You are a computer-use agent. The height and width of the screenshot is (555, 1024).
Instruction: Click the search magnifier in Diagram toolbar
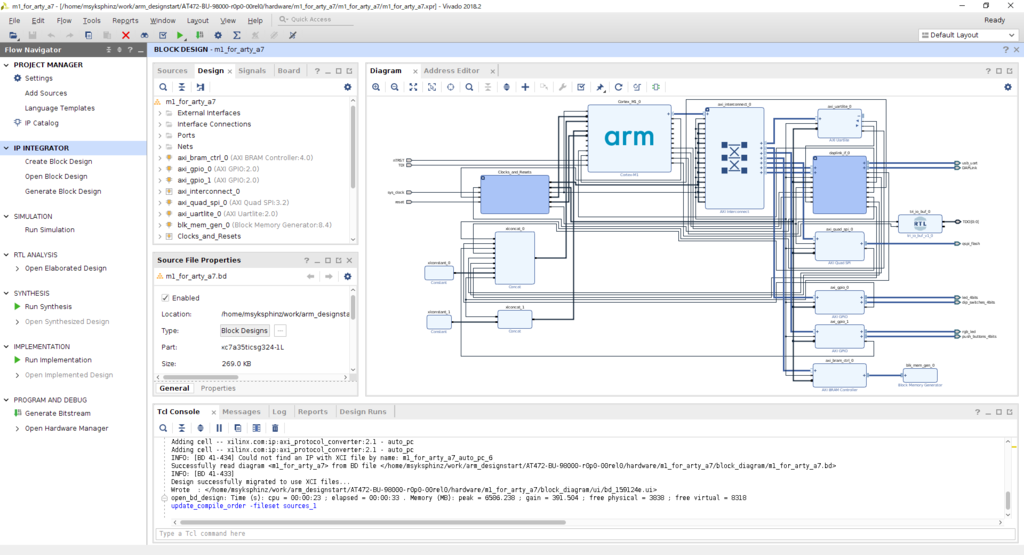469,87
